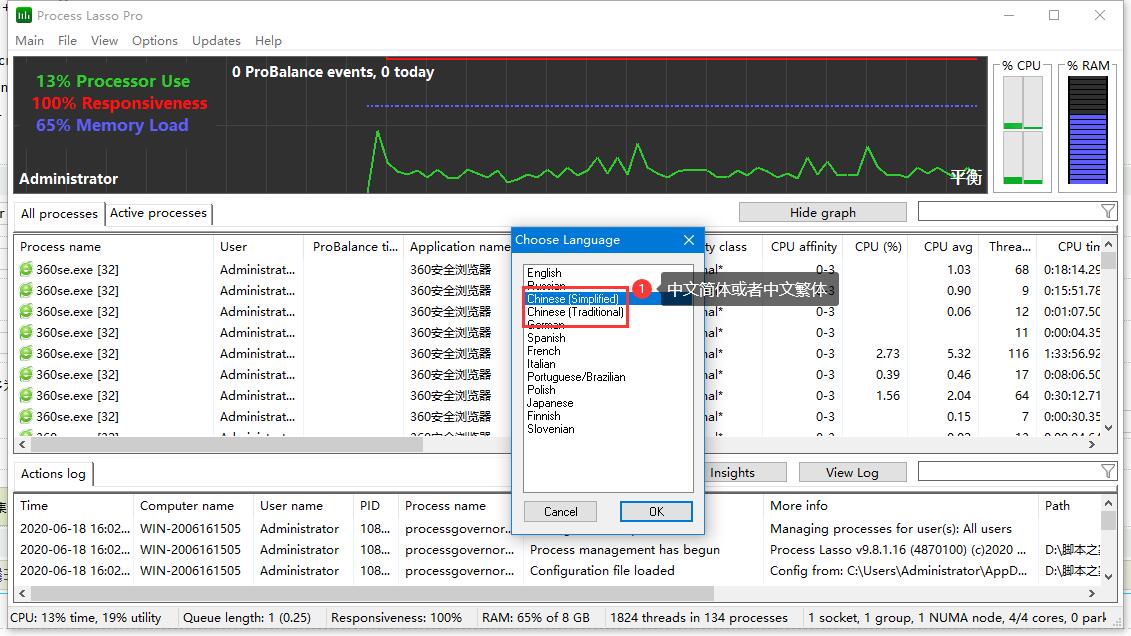Select Chinese (Traditional) language
The height and width of the screenshot is (636, 1131).
(576, 312)
